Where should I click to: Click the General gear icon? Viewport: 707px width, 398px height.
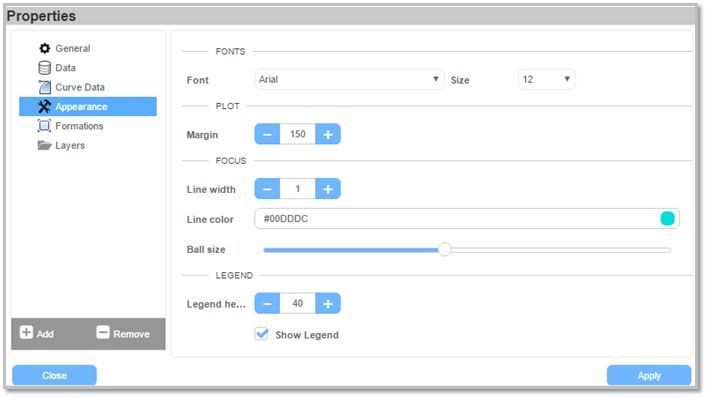pos(44,48)
